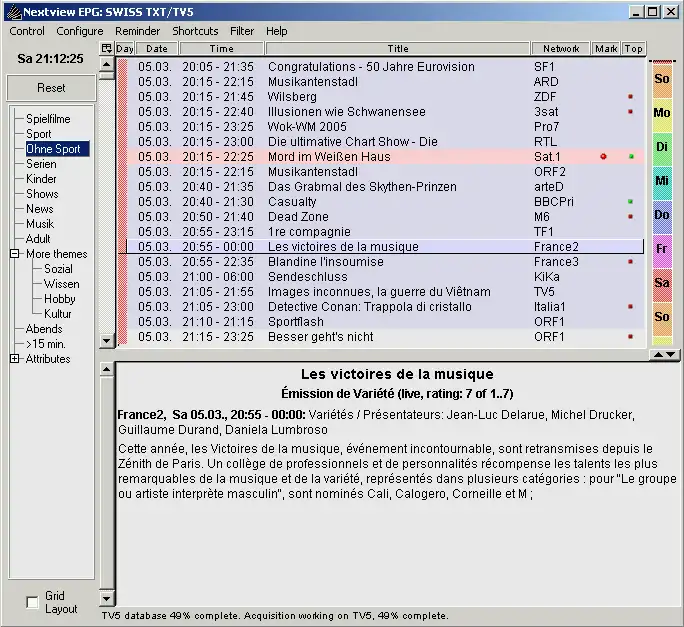Click the programme list scroll down arrow
Screen dimensions: 684x627
[x=106, y=340]
